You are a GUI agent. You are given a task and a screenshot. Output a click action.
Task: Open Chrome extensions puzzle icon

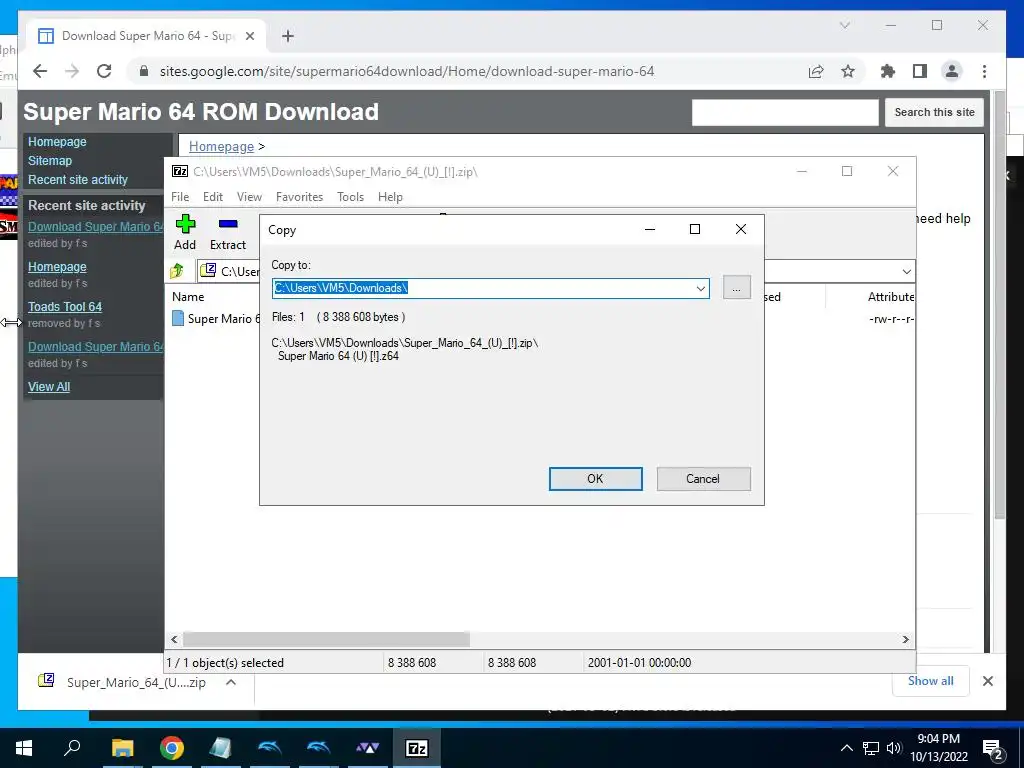(888, 71)
